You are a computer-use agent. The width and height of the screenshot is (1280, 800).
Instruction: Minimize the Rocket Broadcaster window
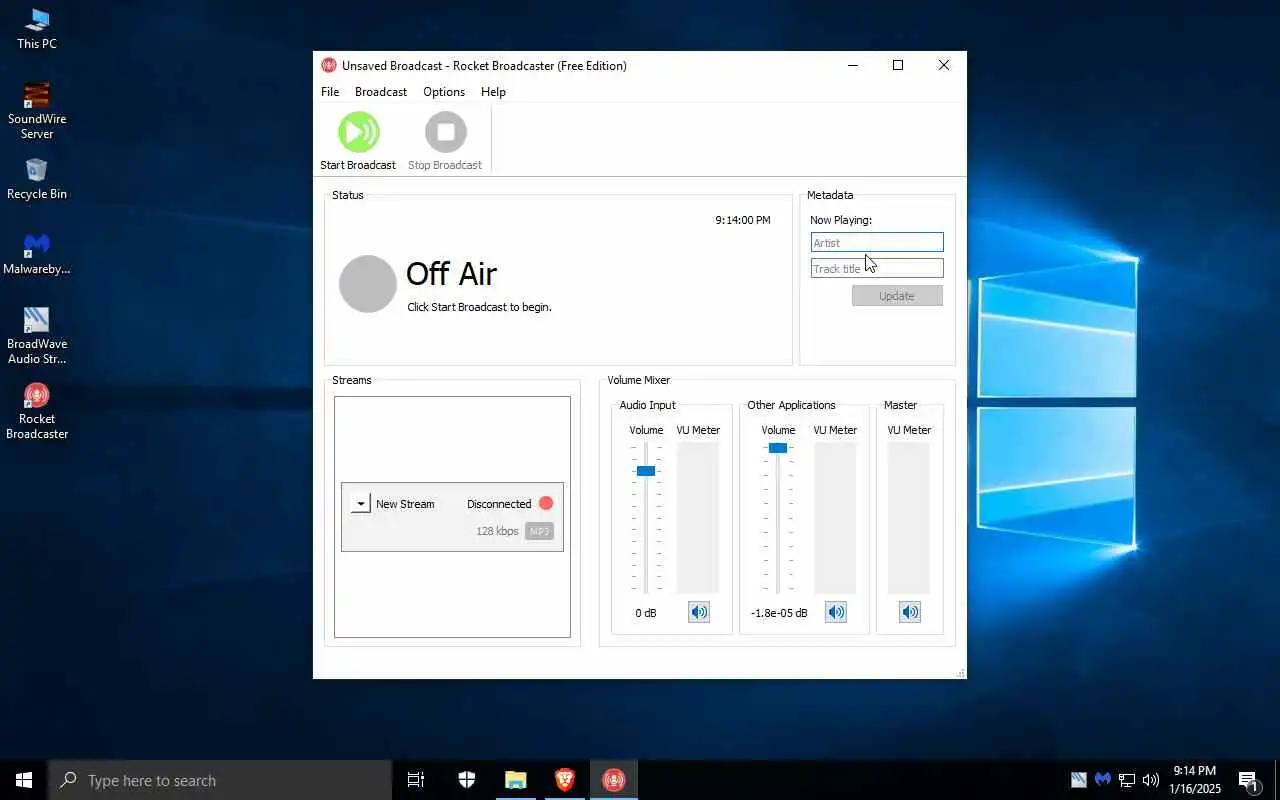[x=853, y=65]
